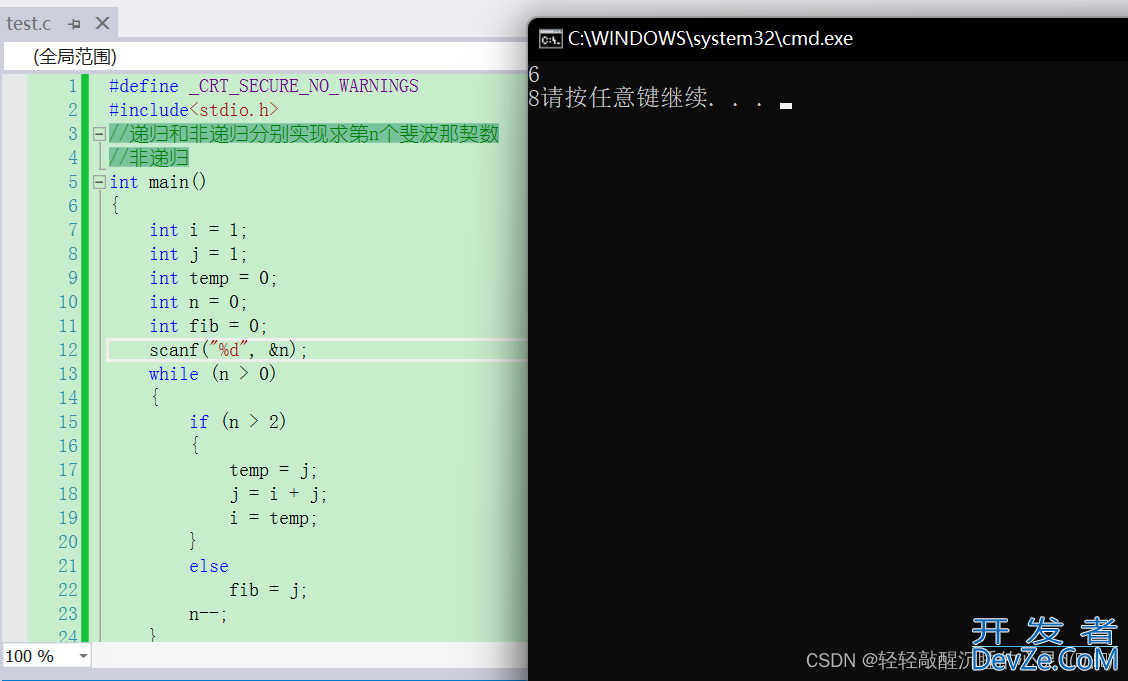Screen dimensions: 1128x681
Task: Select the test.c editor tab
Action: [x=29, y=24]
